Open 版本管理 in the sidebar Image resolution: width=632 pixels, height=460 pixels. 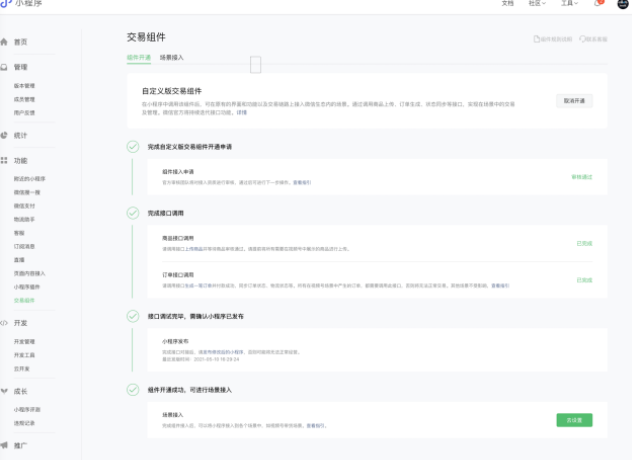click(24, 86)
